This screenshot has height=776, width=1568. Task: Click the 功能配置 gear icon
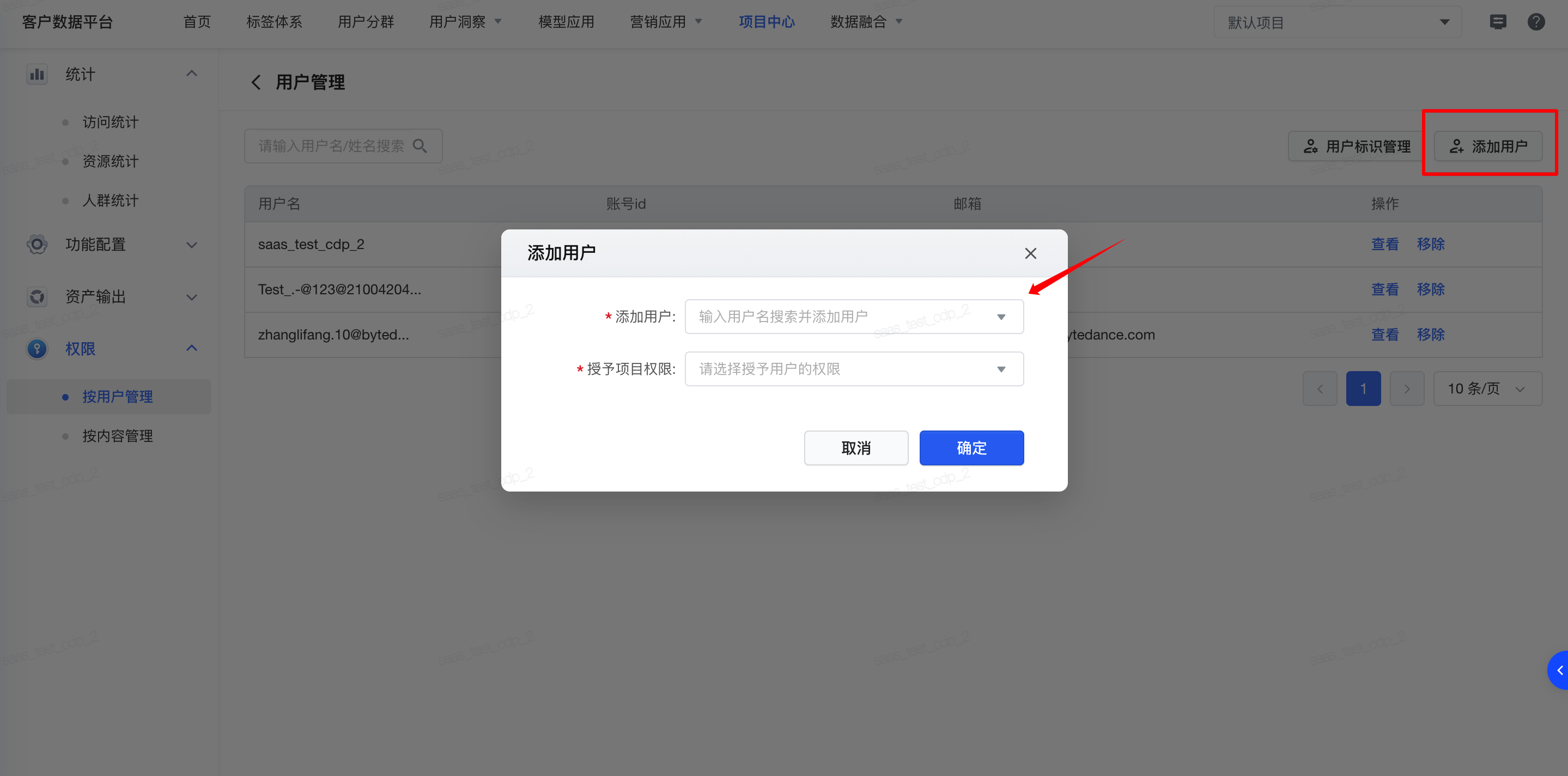click(x=37, y=245)
